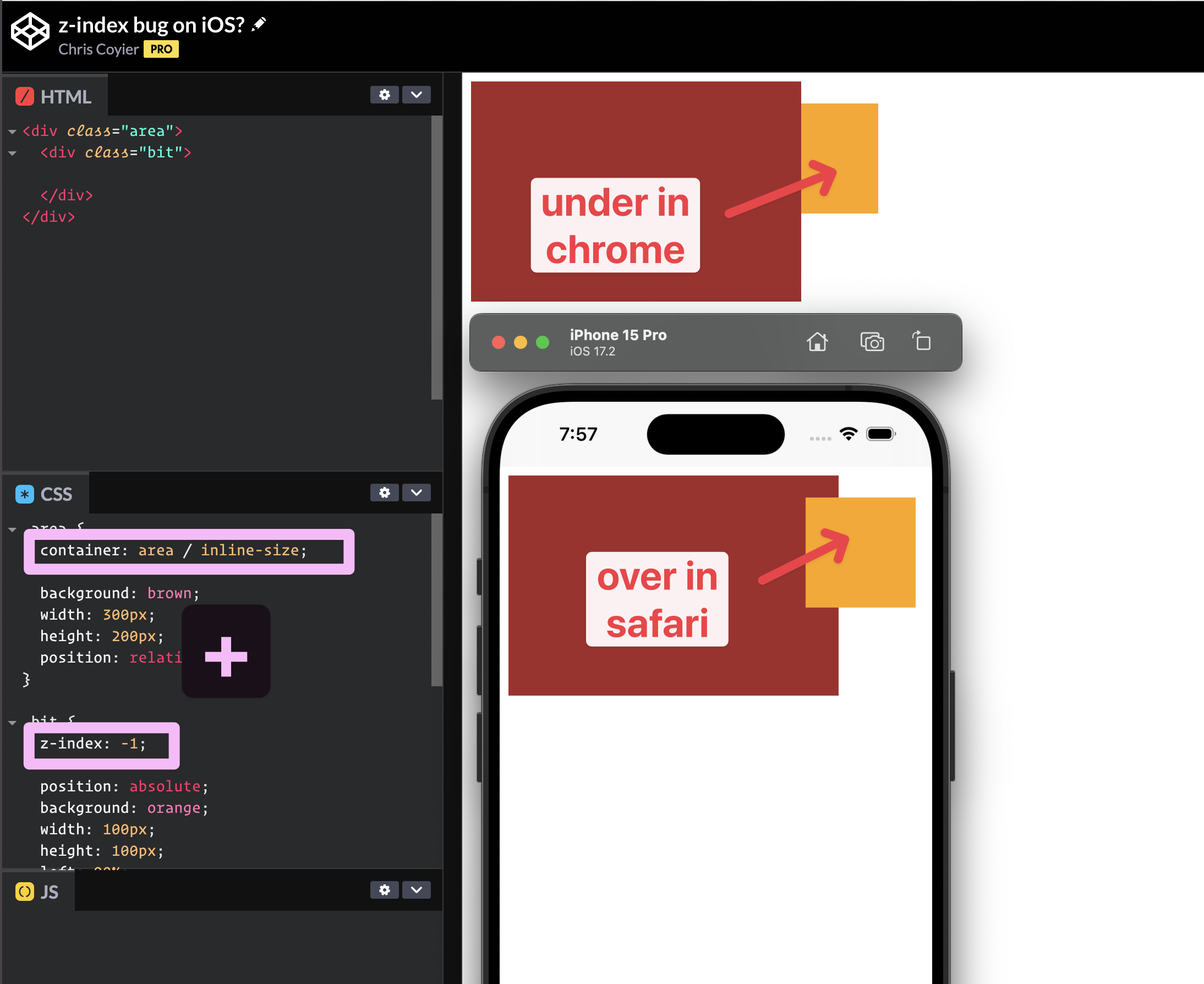Open HTML editor settings gear
The image size is (1204, 984).
click(385, 95)
